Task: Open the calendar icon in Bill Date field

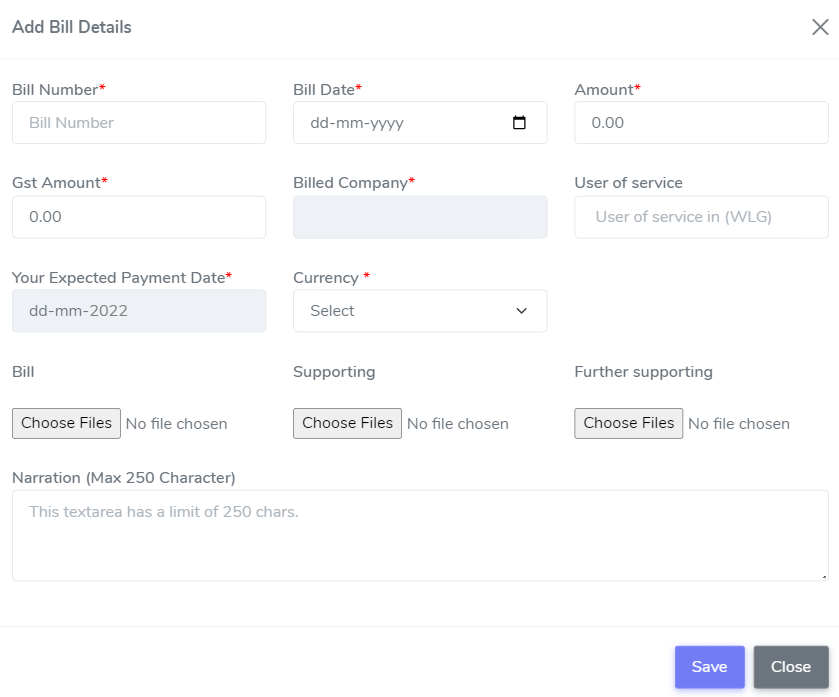Action: coord(520,122)
